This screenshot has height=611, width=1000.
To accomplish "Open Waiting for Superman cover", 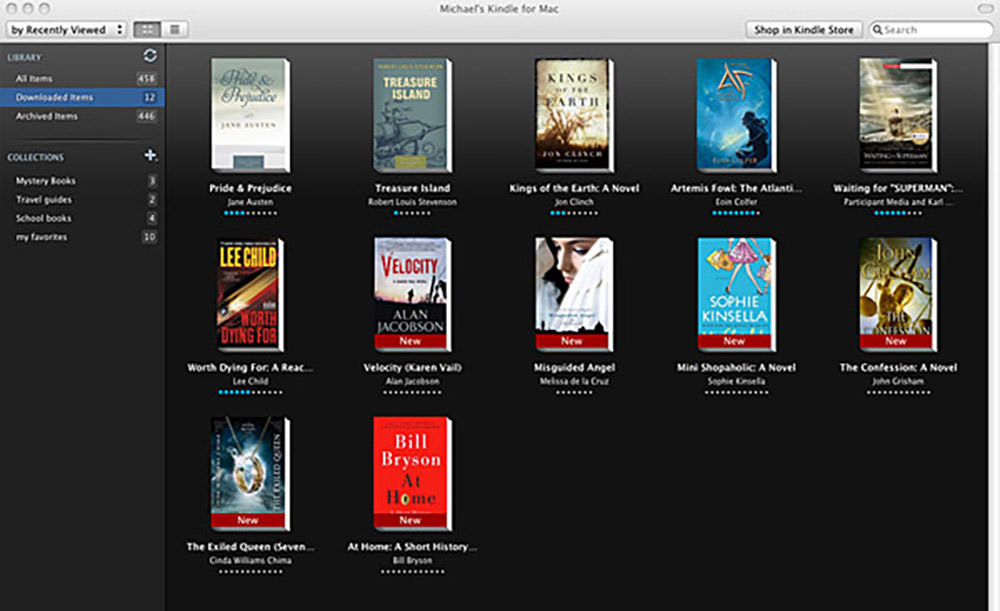I will [898, 115].
